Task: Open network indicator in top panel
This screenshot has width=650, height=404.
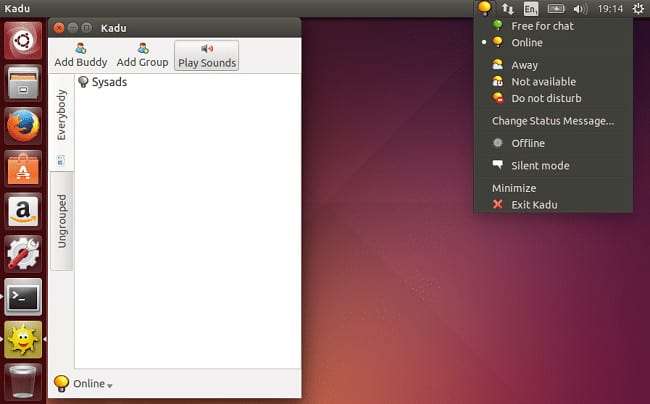Action: 507,8
